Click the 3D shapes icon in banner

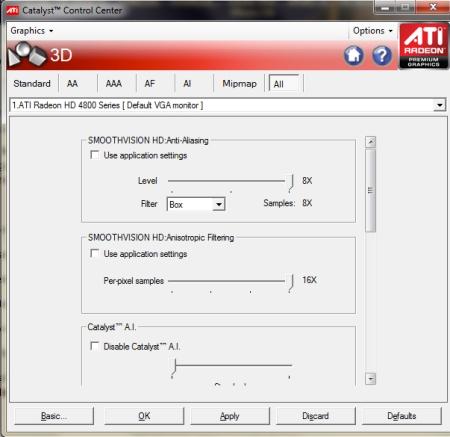coord(27,54)
